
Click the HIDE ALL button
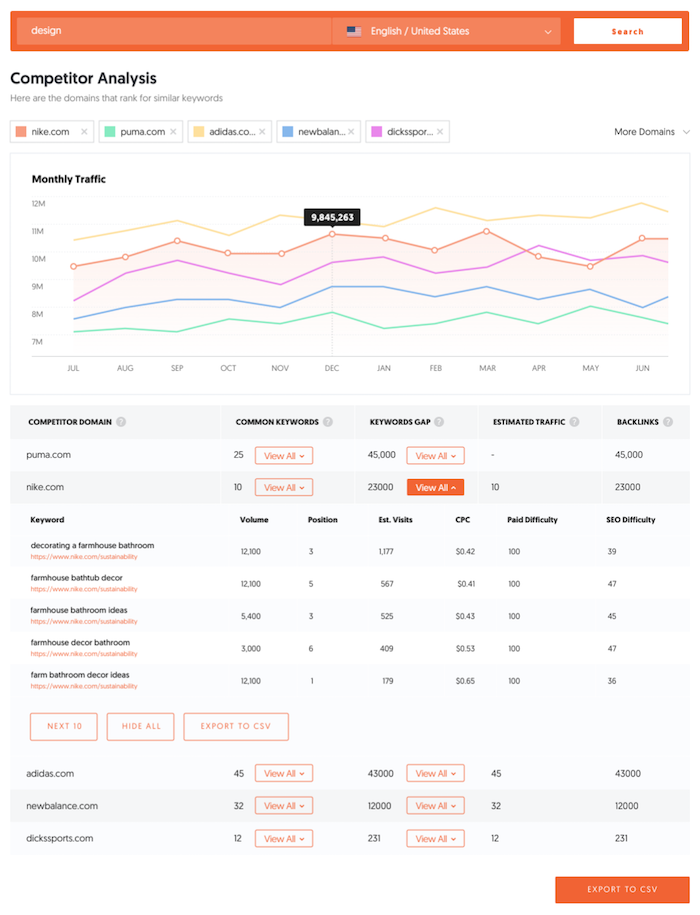[141, 727]
